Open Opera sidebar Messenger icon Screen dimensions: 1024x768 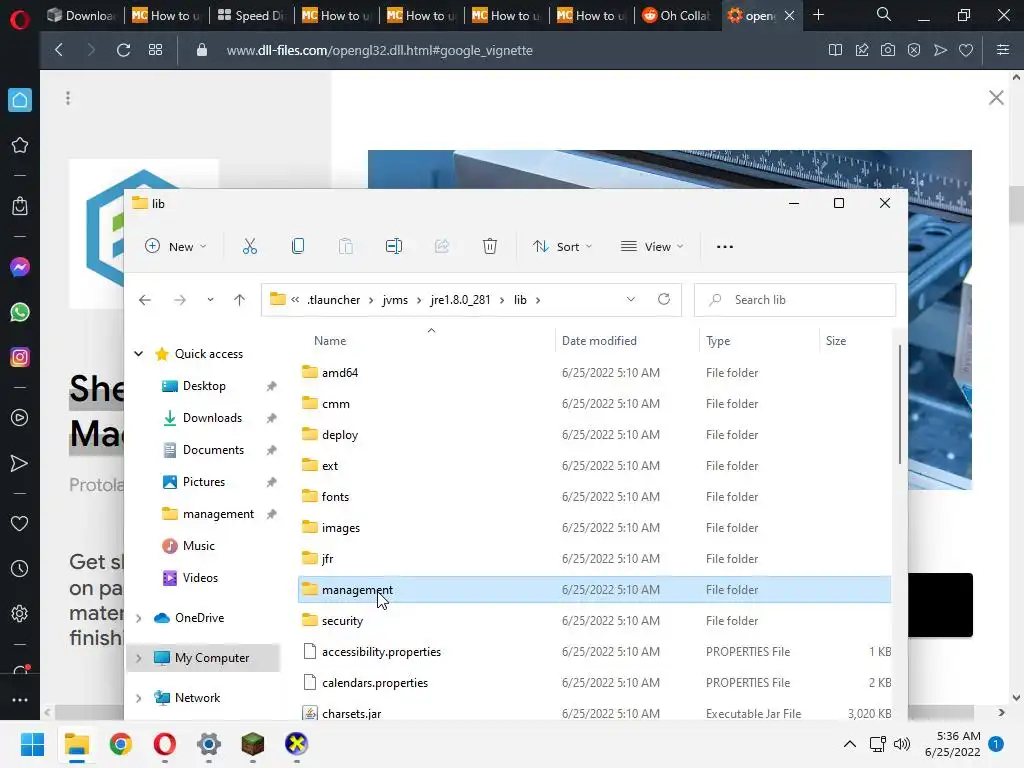pyautogui.click(x=20, y=267)
